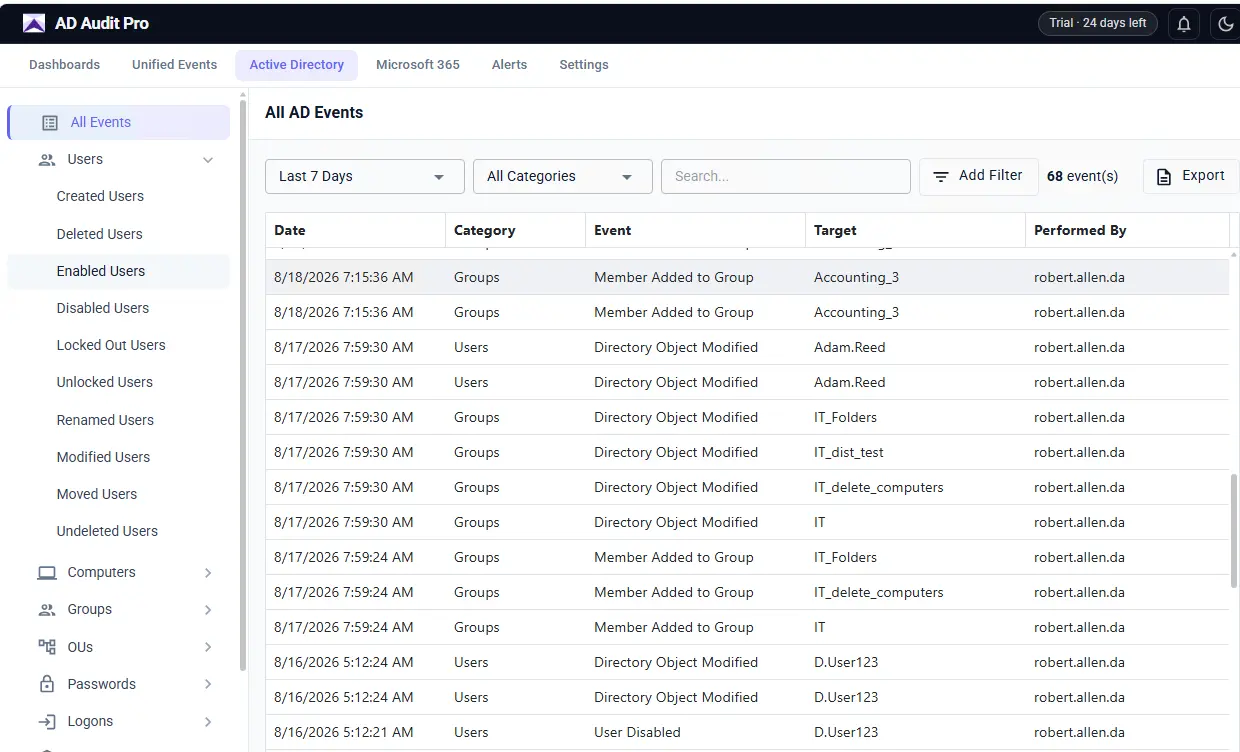Click the Add Filter button

coord(979,176)
